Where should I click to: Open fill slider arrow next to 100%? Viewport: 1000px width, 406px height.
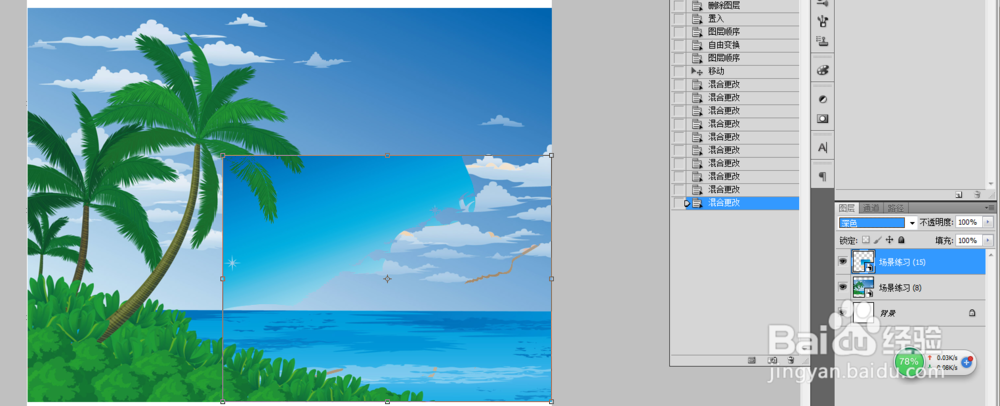pyautogui.click(x=989, y=240)
